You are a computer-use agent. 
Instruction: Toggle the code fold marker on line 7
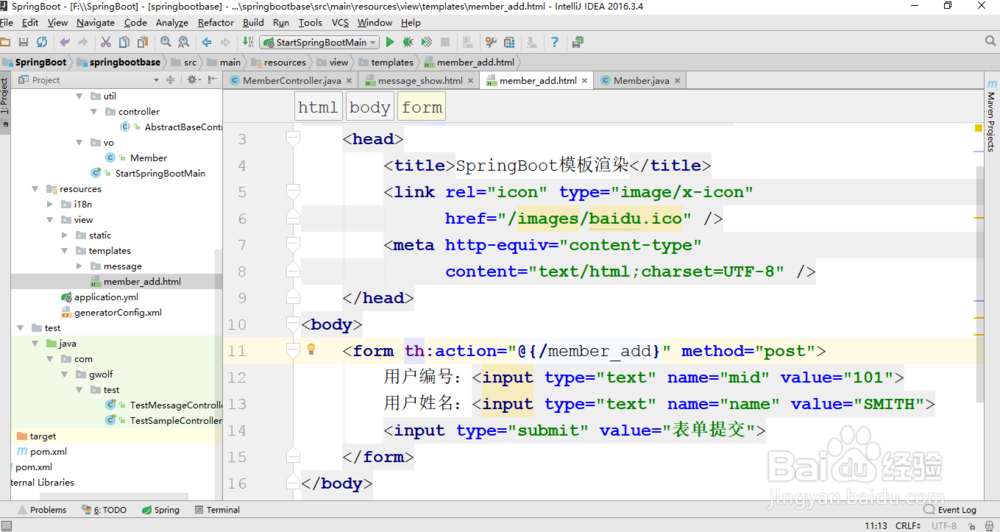coord(293,244)
